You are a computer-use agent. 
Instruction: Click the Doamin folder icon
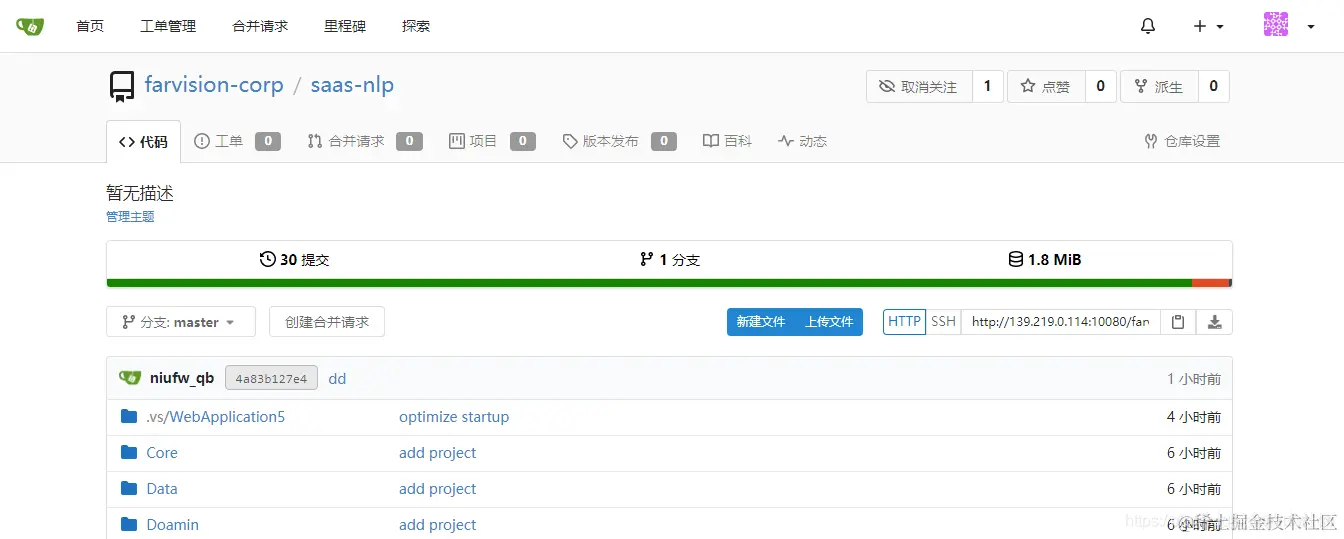coord(129,524)
